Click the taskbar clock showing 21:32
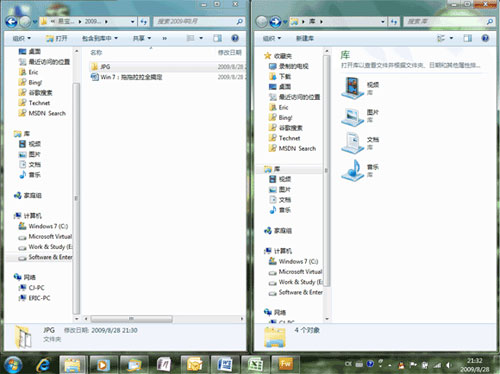 pyautogui.click(x=475, y=365)
